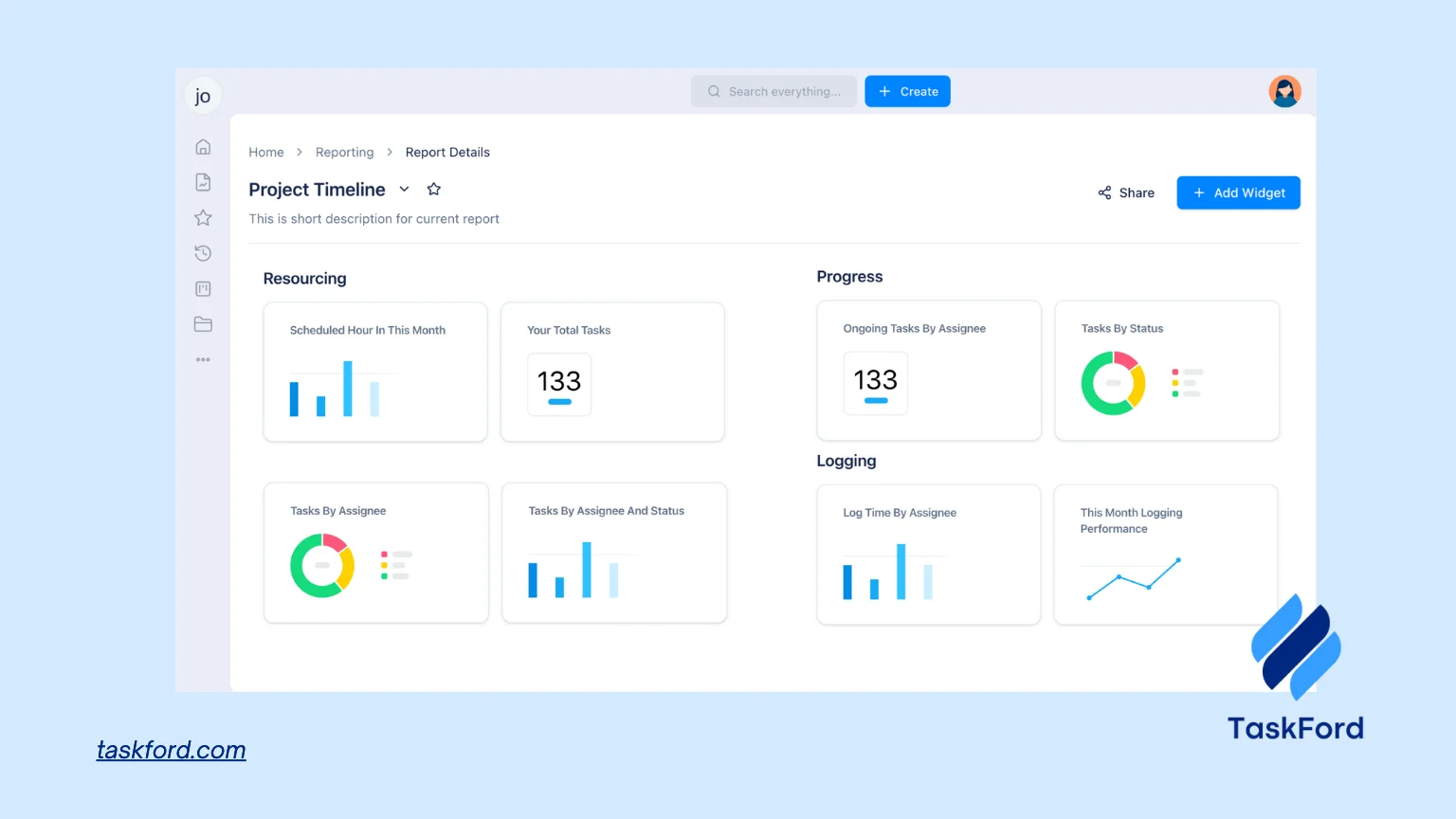Viewport: 1456px width, 819px height.
Task: Open the taskford.com link
Action: click(x=172, y=750)
